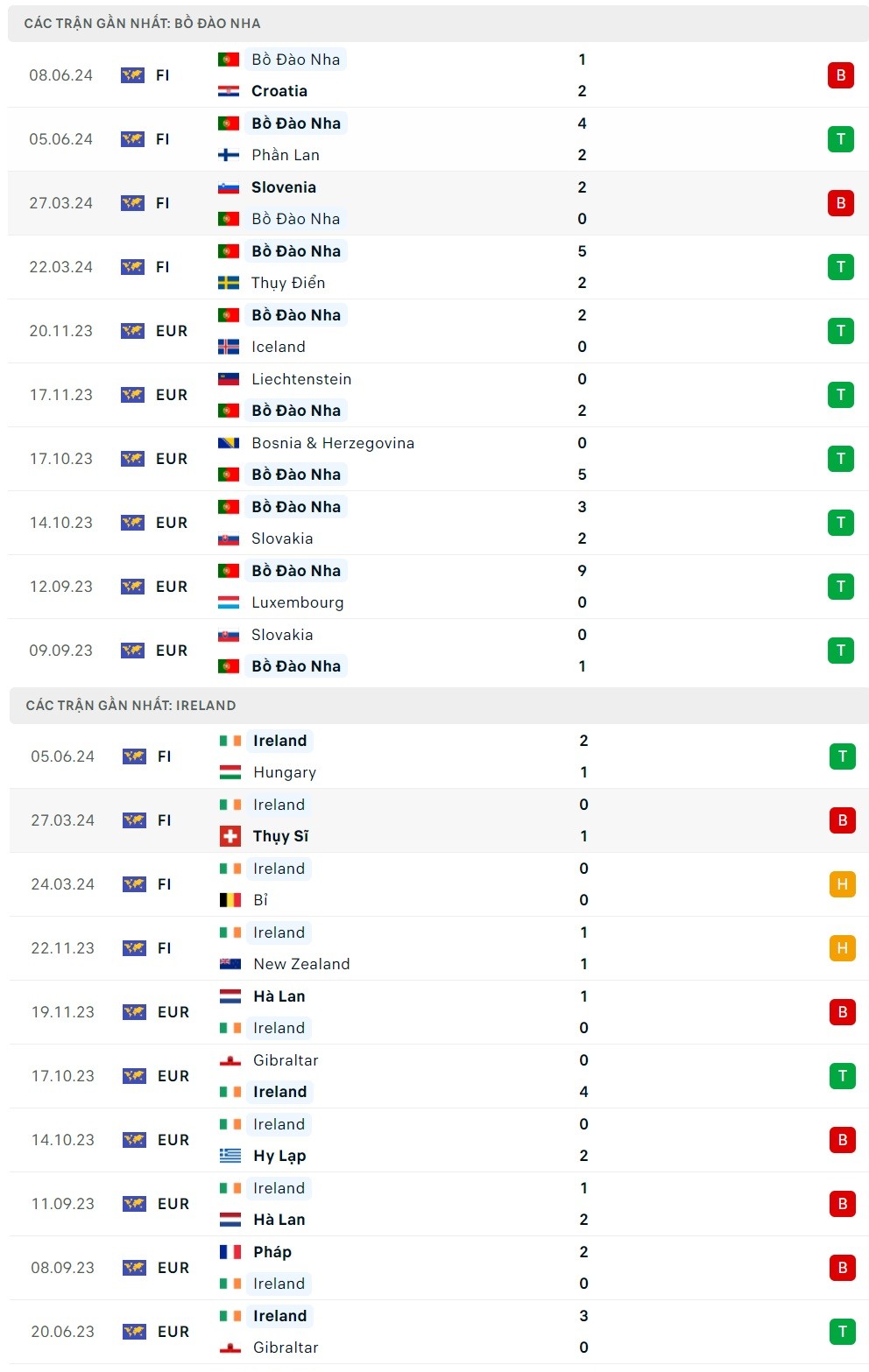Click the competition icon on the 20.11.23 row
Screen dimensions: 869x1372
pos(133,331)
